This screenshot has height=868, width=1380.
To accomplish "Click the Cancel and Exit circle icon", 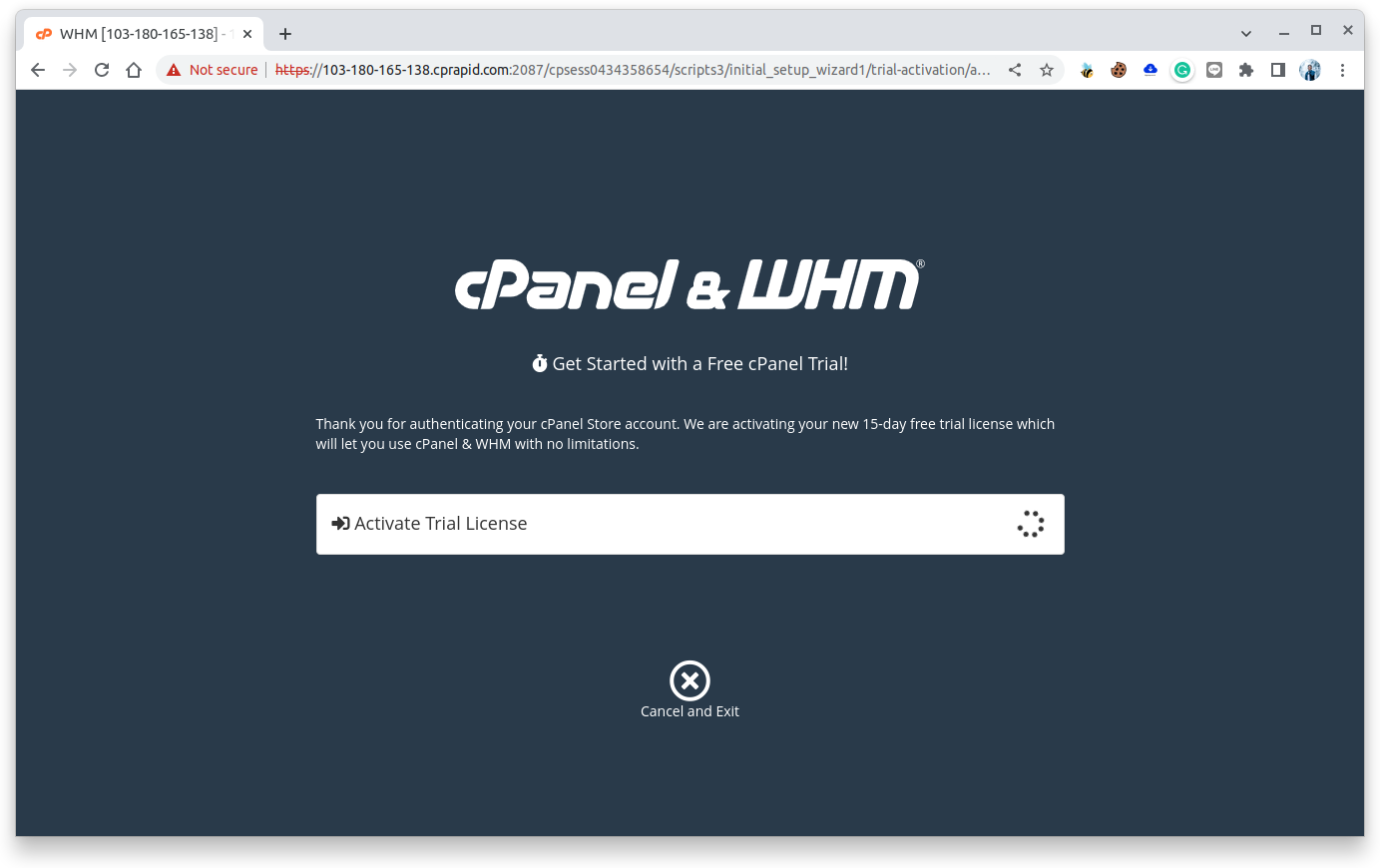I will (690, 680).
